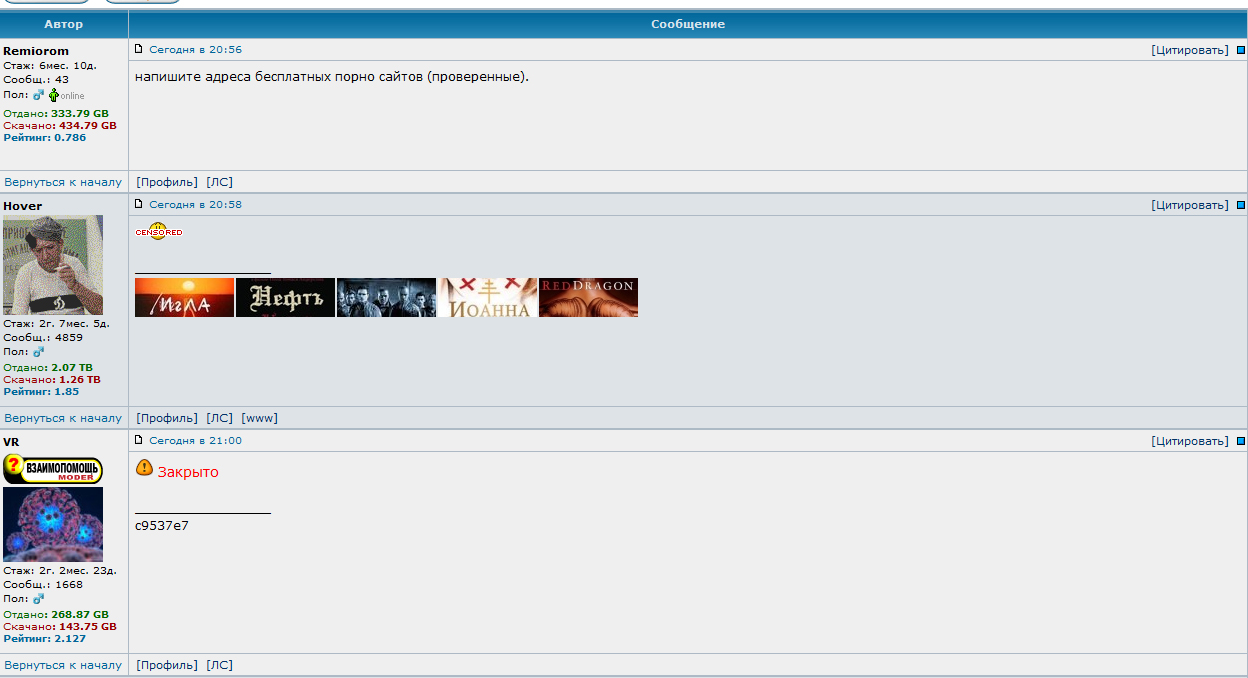
Task: Quote VR's post with Цитировать
Action: [x=1190, y=441]
